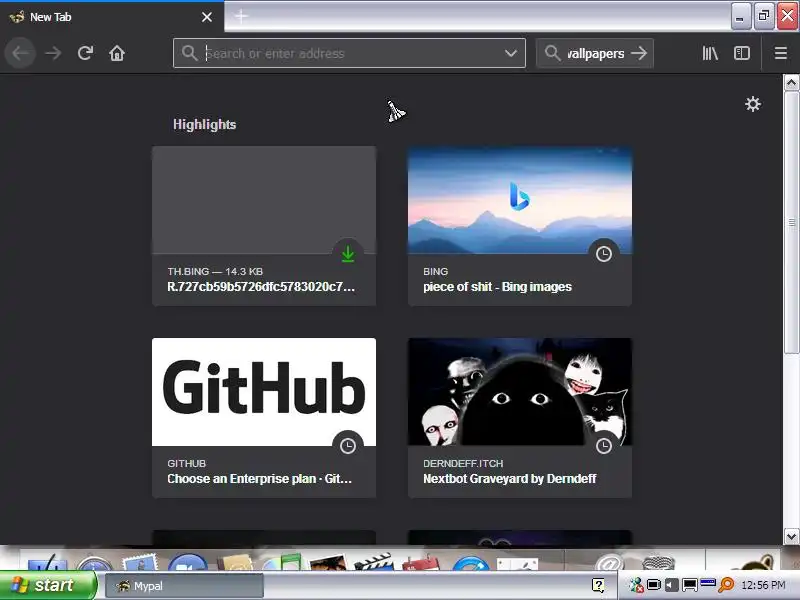The height and width of the screenshot is (600, 800).
Task: Select the 'New Tab' browser tab
Action: (112, 17)
